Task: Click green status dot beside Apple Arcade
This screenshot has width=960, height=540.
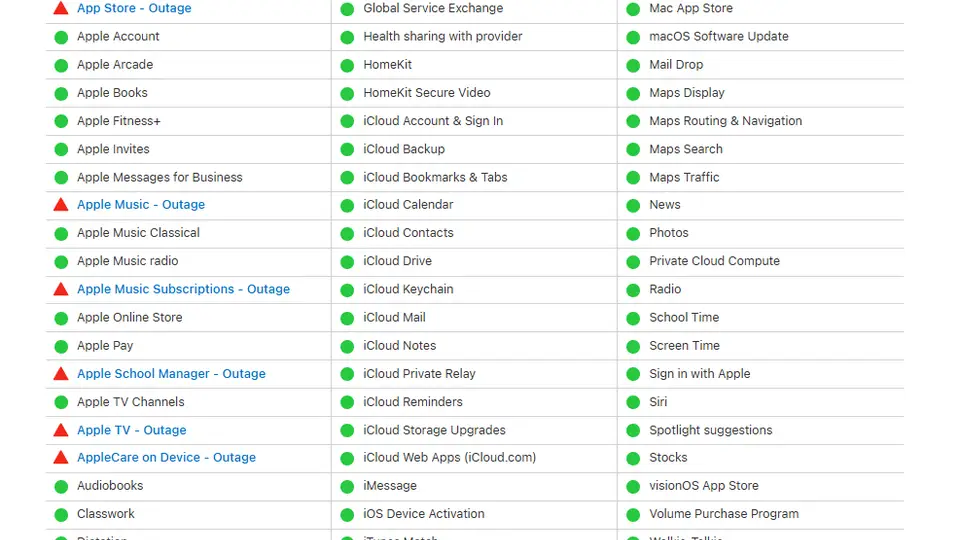Action: [61, 66]
